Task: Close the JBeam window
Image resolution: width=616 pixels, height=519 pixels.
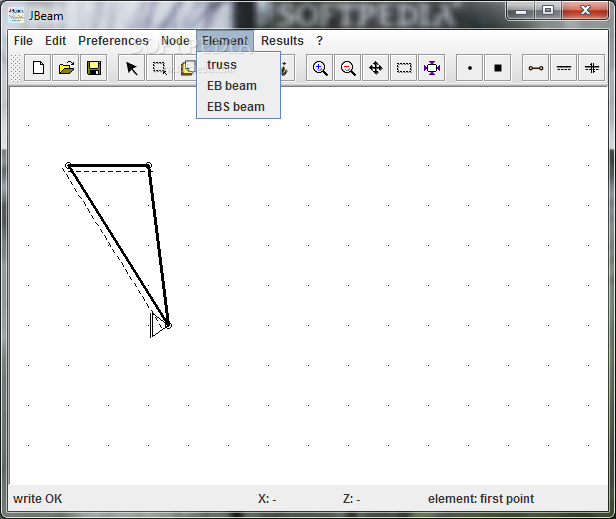Action: tap(585, 11)
